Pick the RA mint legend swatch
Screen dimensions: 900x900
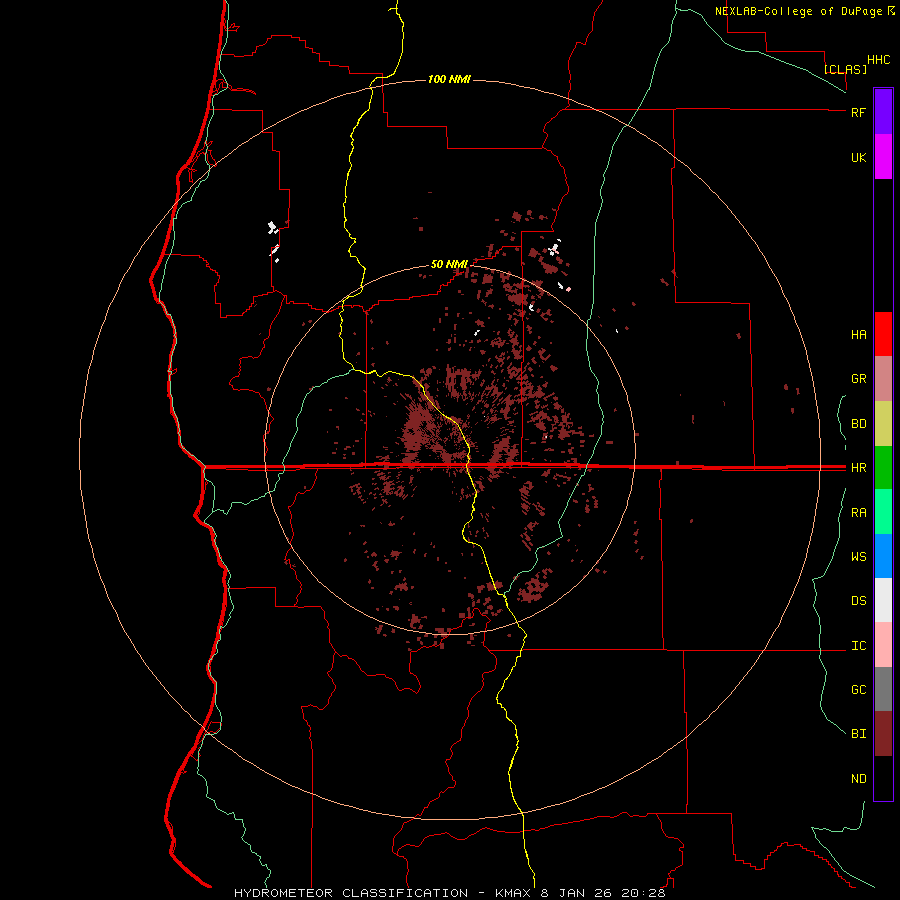883,512
